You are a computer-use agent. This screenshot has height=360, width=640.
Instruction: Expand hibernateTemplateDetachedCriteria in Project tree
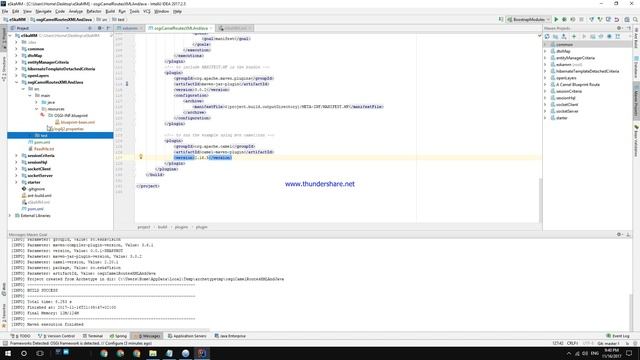click(17, 69)
